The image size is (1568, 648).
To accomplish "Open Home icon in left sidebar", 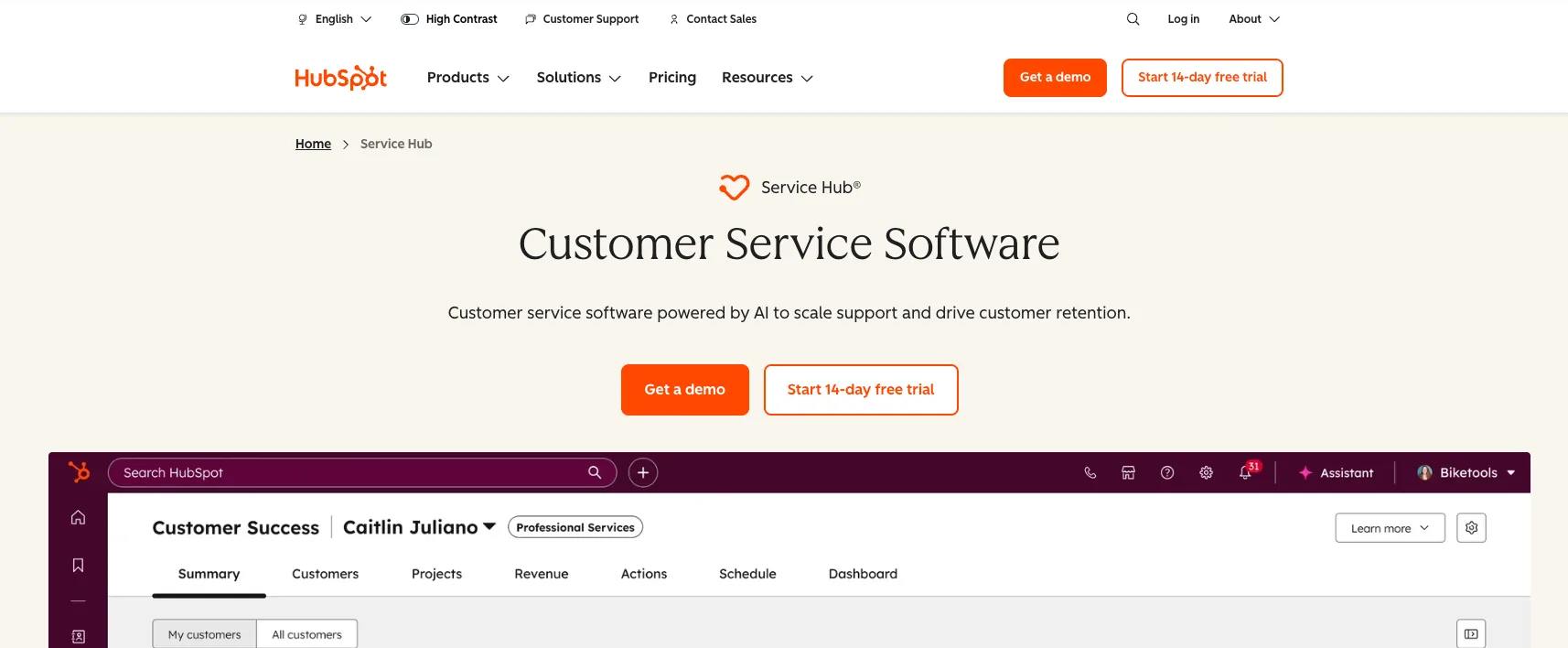I will pos(79,517).
